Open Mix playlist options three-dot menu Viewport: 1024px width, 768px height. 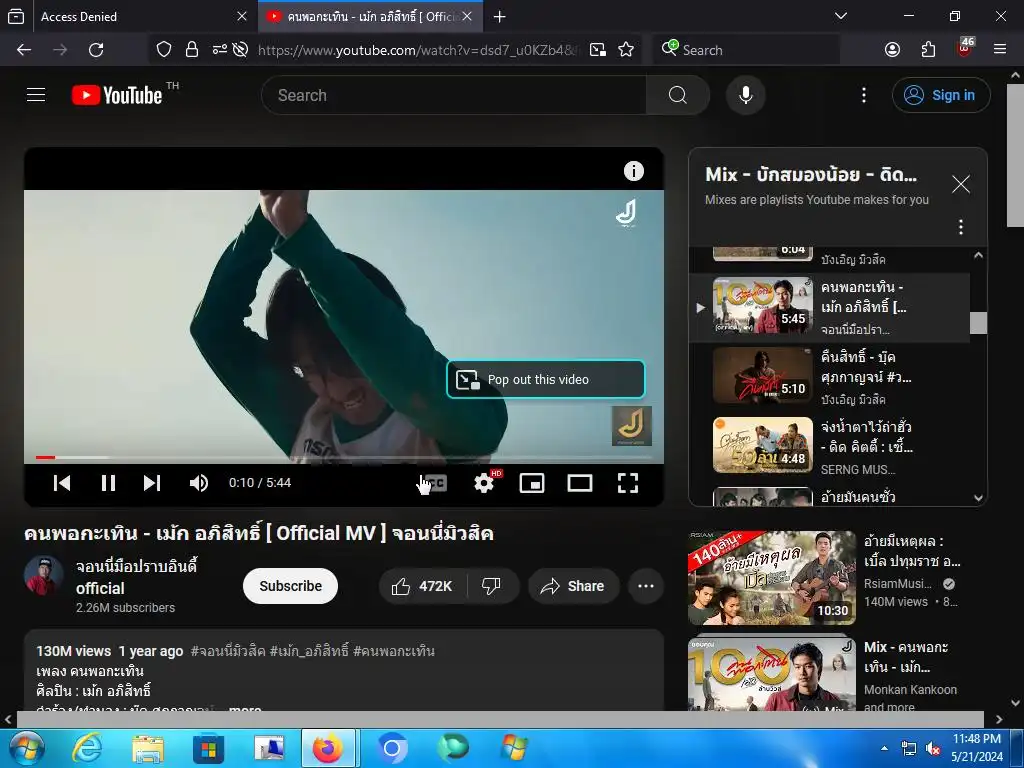click(961, 227)
